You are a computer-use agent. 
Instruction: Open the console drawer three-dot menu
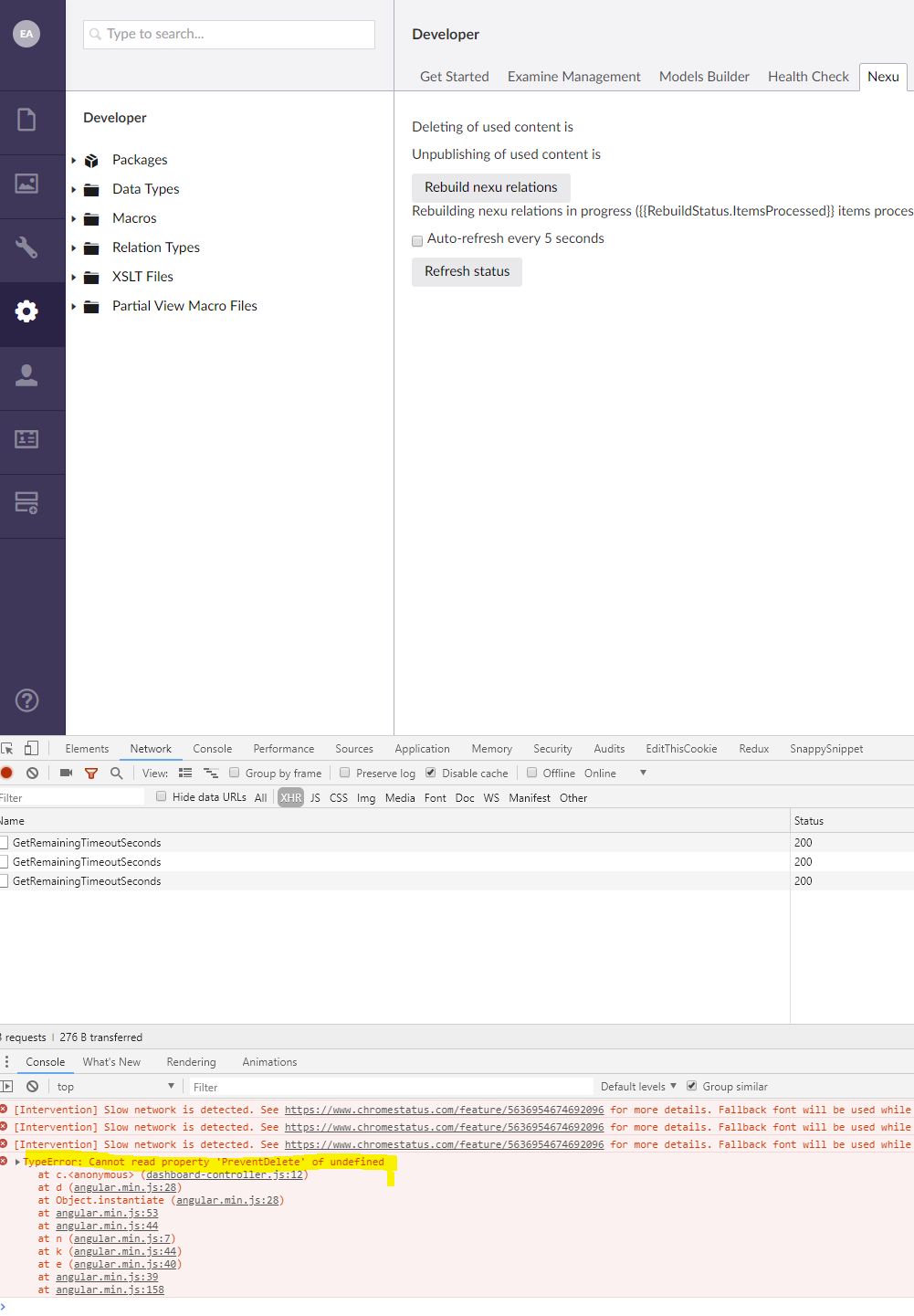(7, 1061)
